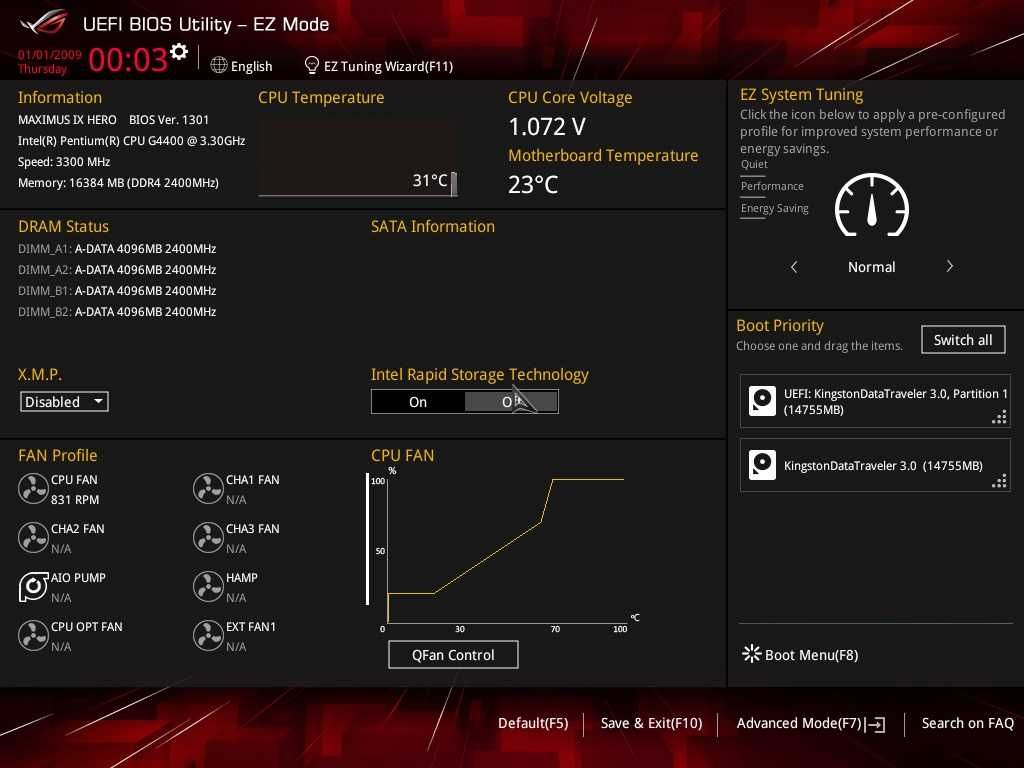1024x768 pixels.
Task: Click the 23°C motherboard temperature value
Action: [x=533, y=185]
